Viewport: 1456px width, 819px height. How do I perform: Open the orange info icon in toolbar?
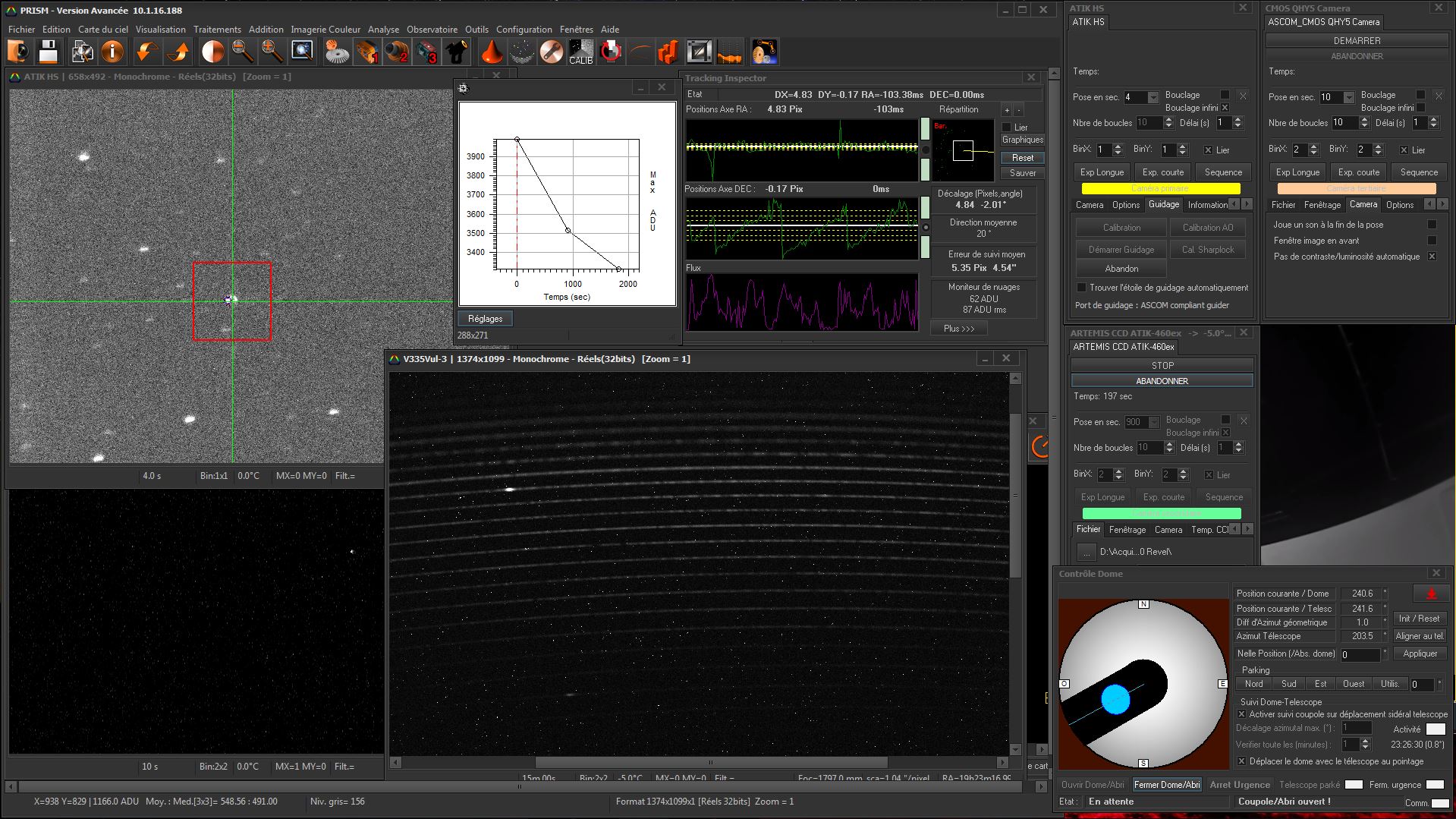coord(112,52)
